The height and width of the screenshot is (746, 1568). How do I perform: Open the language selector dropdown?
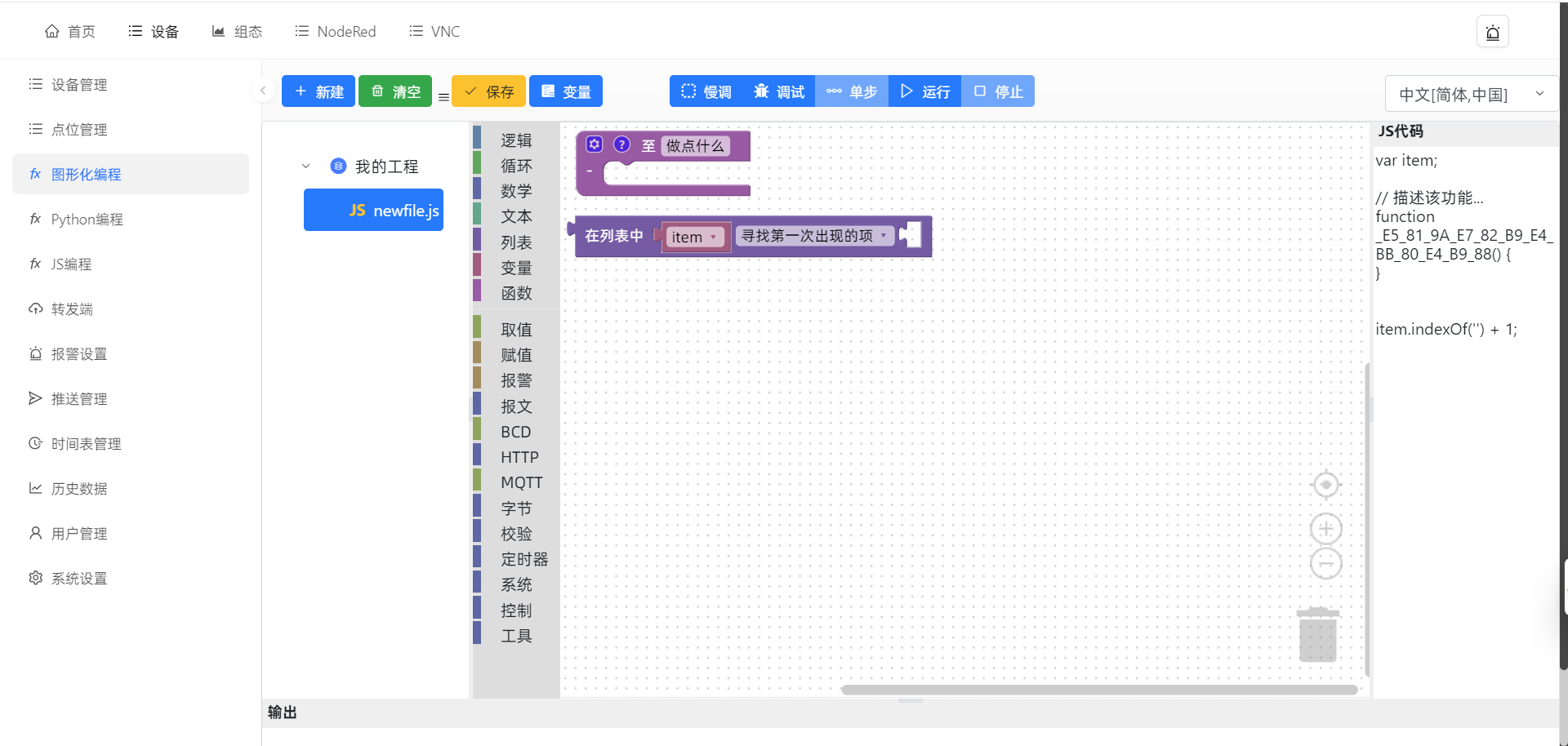1471,94
